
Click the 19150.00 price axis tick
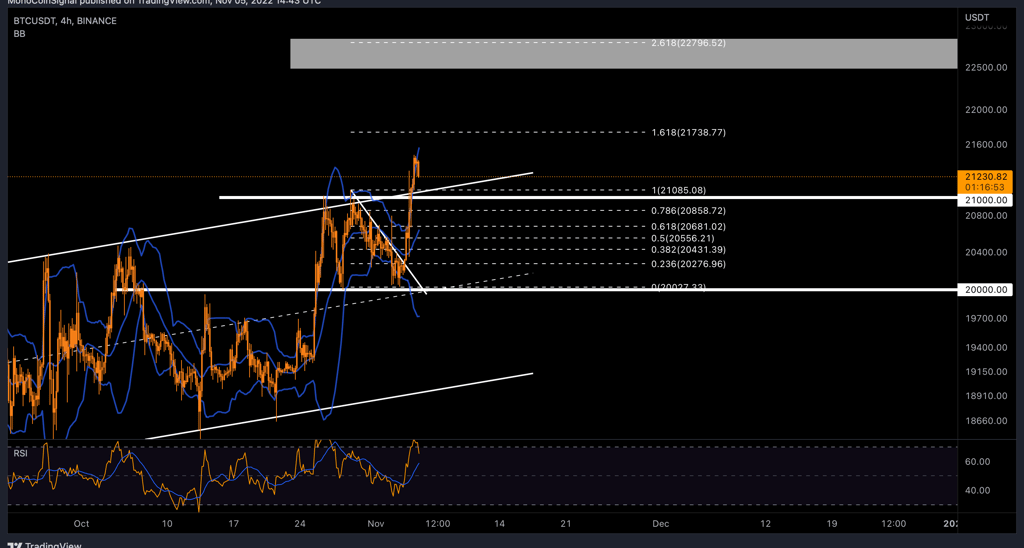coord(985,372)
